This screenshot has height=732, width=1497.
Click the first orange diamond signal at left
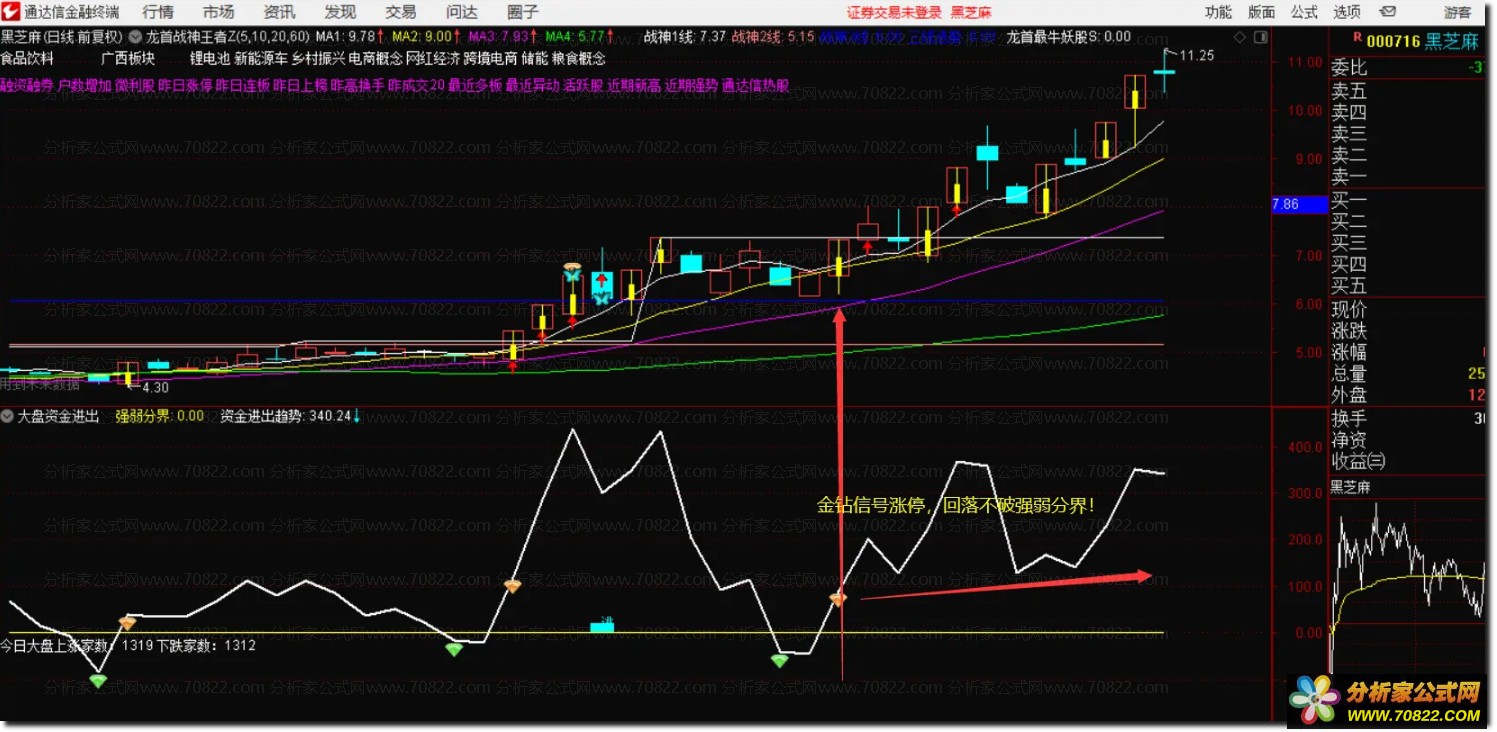[x=127, y=623]
